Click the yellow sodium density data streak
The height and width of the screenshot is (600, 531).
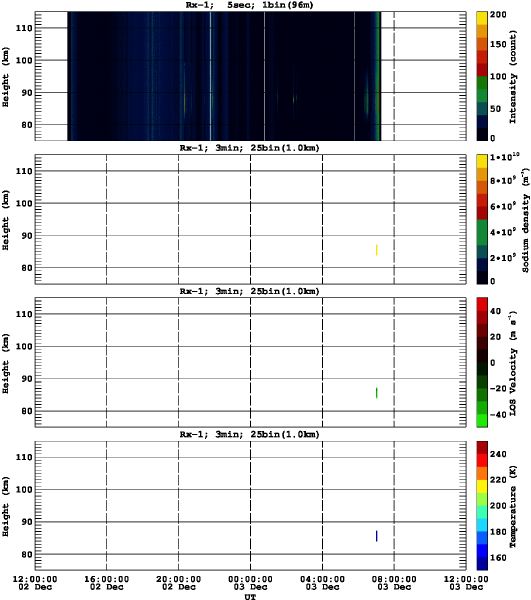[x=377, y=250]
